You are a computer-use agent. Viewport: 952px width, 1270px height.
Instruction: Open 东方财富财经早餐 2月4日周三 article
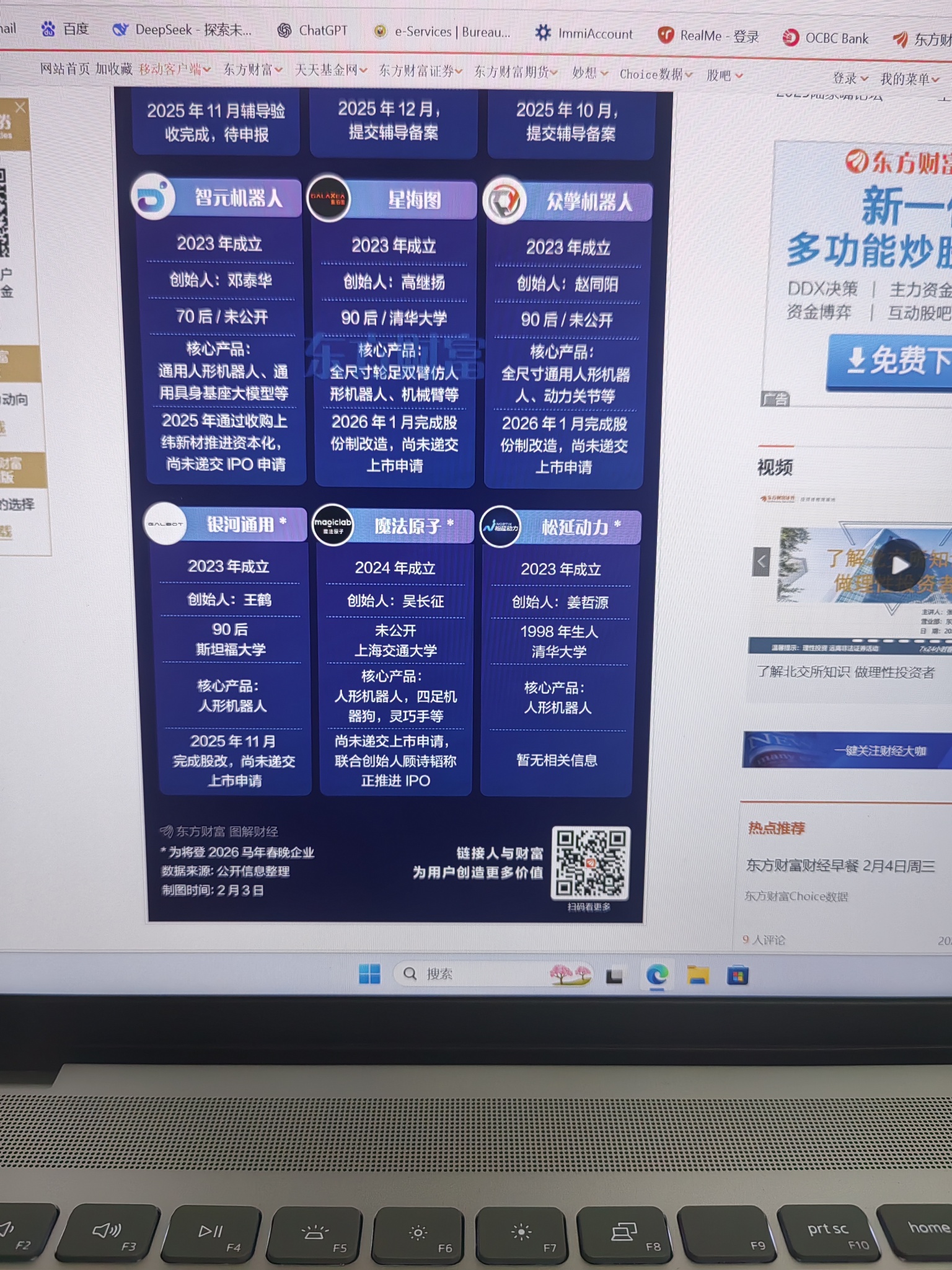(x=840, y=866)
